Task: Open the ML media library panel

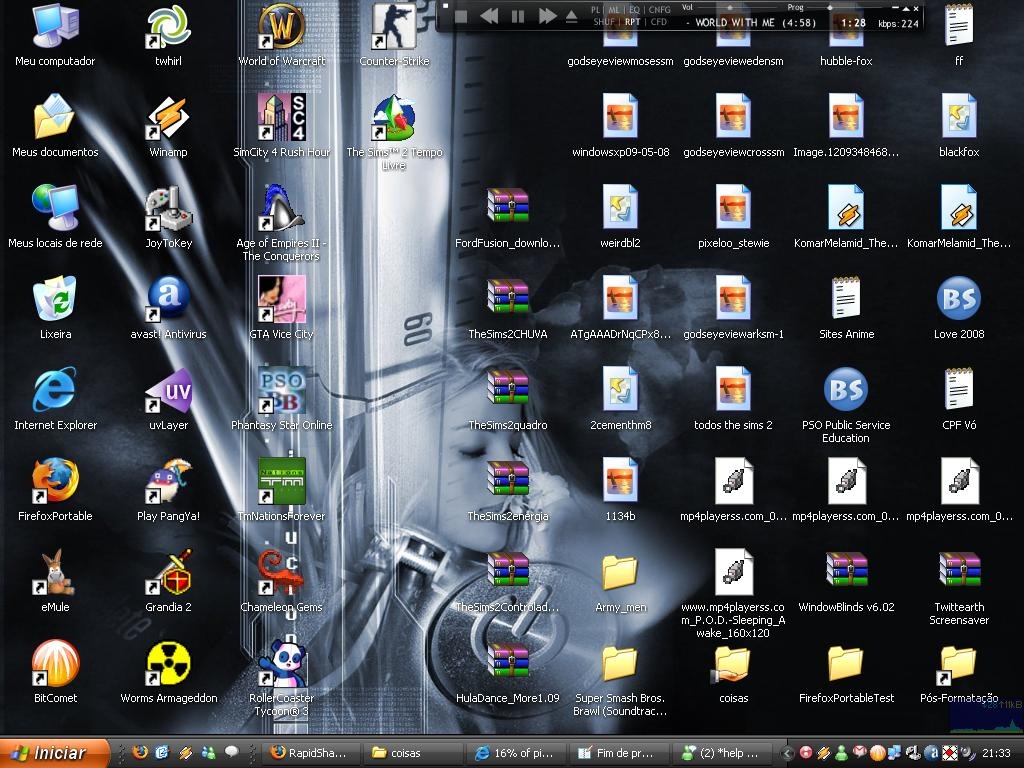Action: [615, 10]
